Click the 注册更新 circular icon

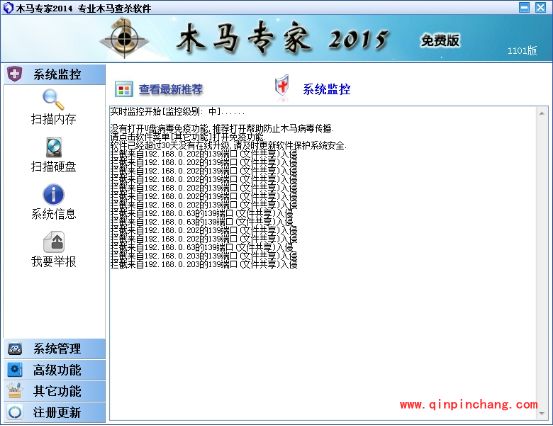[14, 412]
